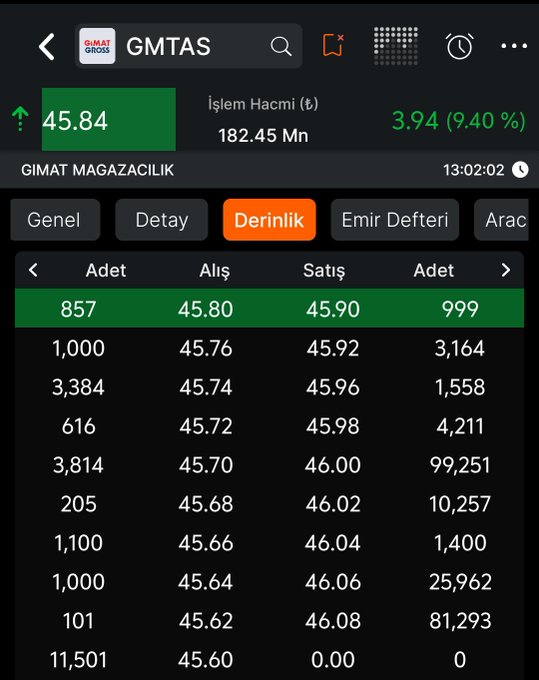Screen dimensions: 539x680
Task: Set a price alarm via clock icon
Action: (460, 46)
